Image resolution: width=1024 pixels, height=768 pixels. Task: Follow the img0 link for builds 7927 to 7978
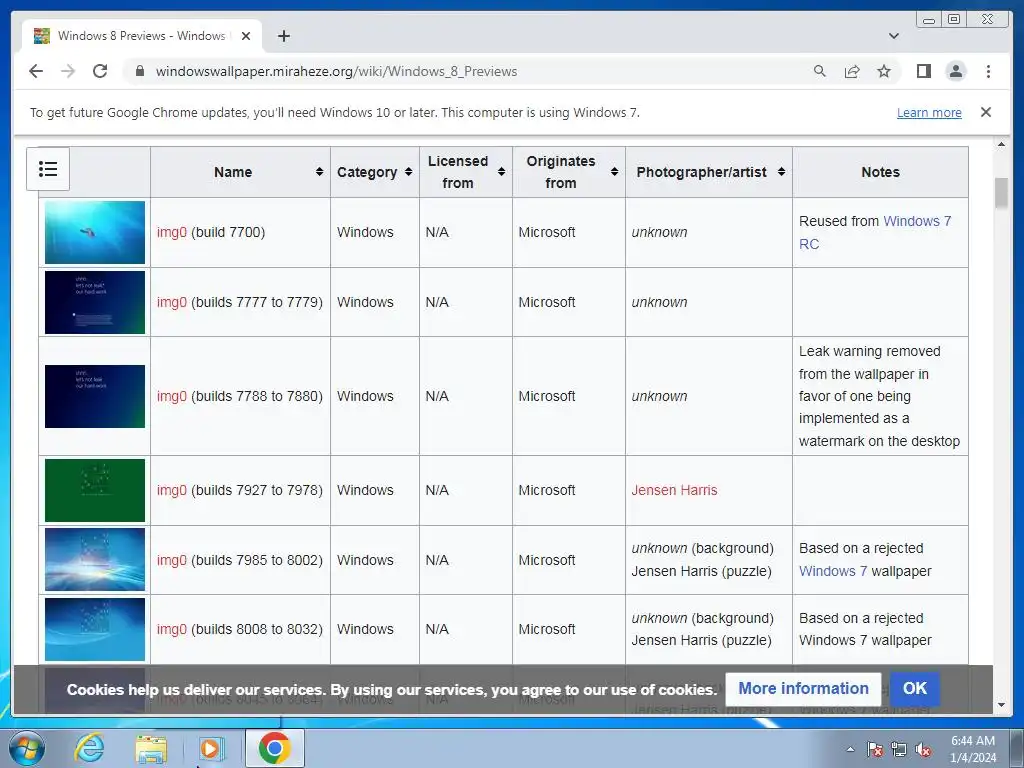pos(172,490)
